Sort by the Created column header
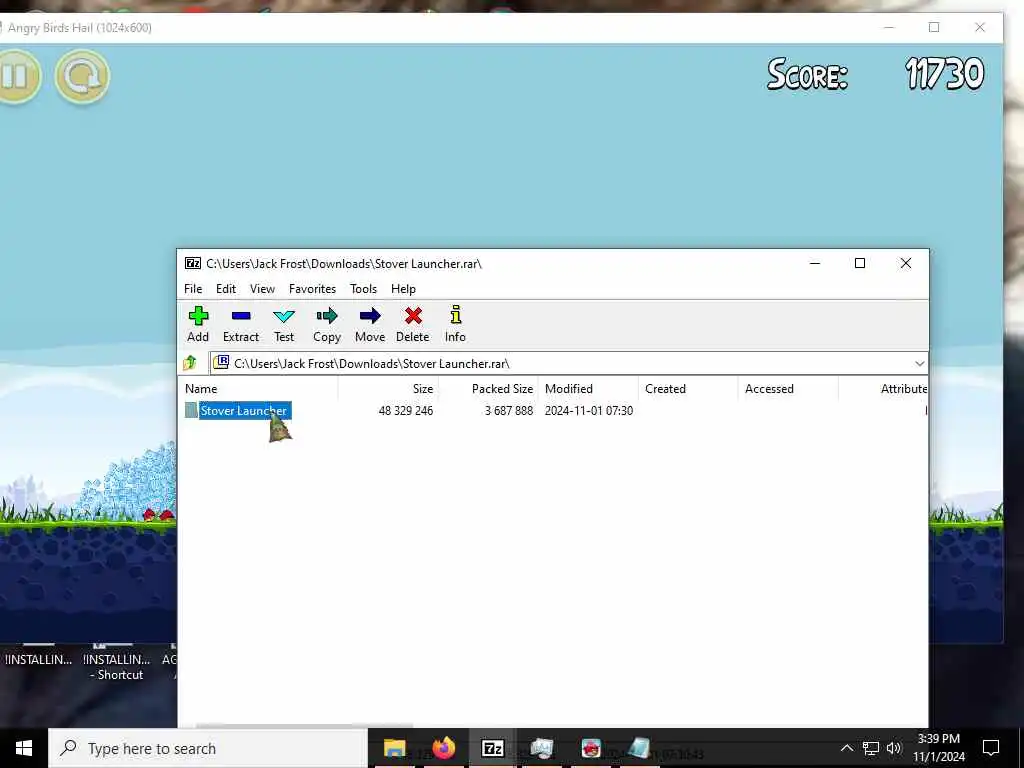Viewport: 1024px width, 768px height. pos(688,389)
